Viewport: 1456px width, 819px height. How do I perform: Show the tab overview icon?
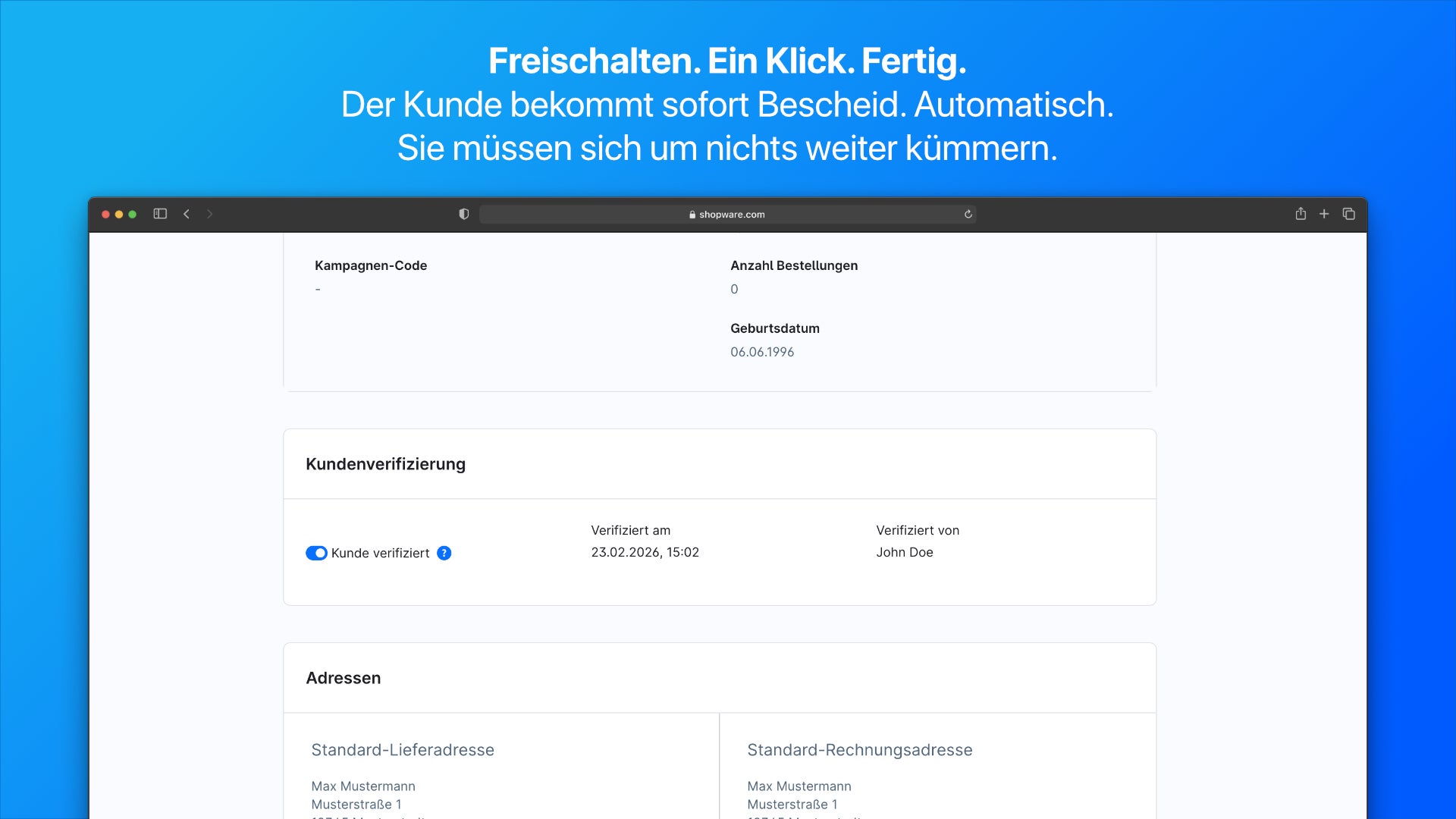pyautogui.click(x=1349, y=214)
